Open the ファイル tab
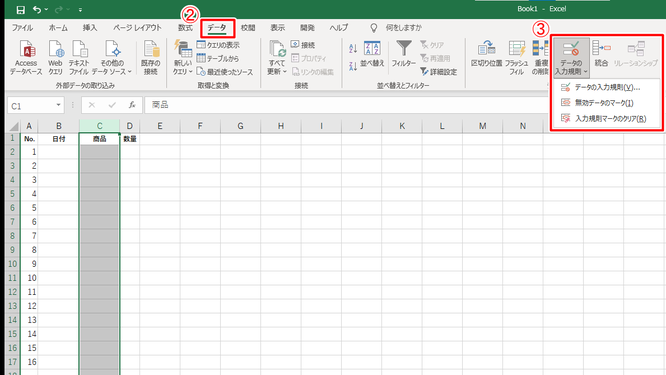The image size is (666, 375). point(22,28)
